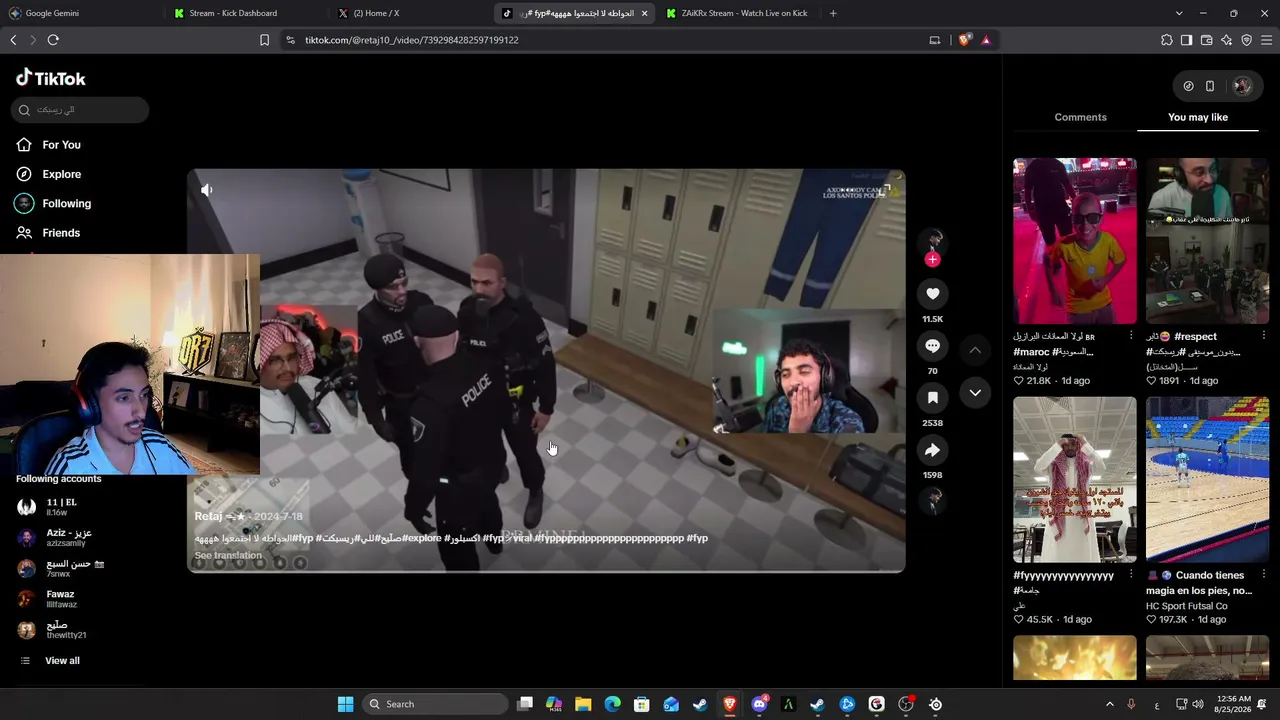The height and width of the screenshot is (720, 1280).
Task: Open options for the Cuando tienes video
Action: point(1264,575)
